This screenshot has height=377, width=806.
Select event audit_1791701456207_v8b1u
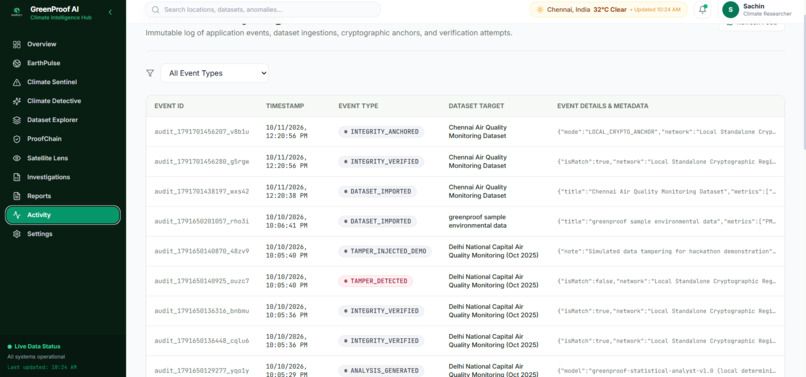pyautogui.click(x=202, y=132)
